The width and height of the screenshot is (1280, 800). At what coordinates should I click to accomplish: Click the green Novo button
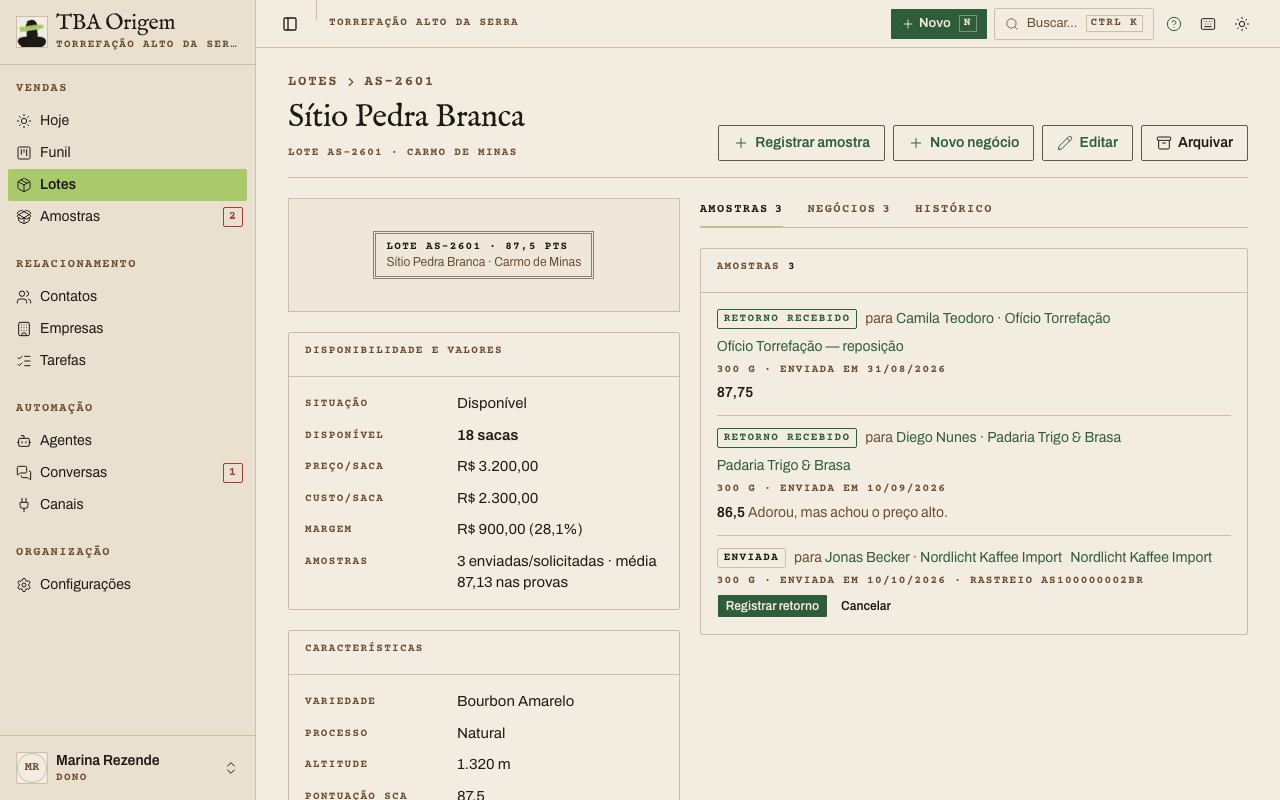pyautogui.click(x=938, y=24)
